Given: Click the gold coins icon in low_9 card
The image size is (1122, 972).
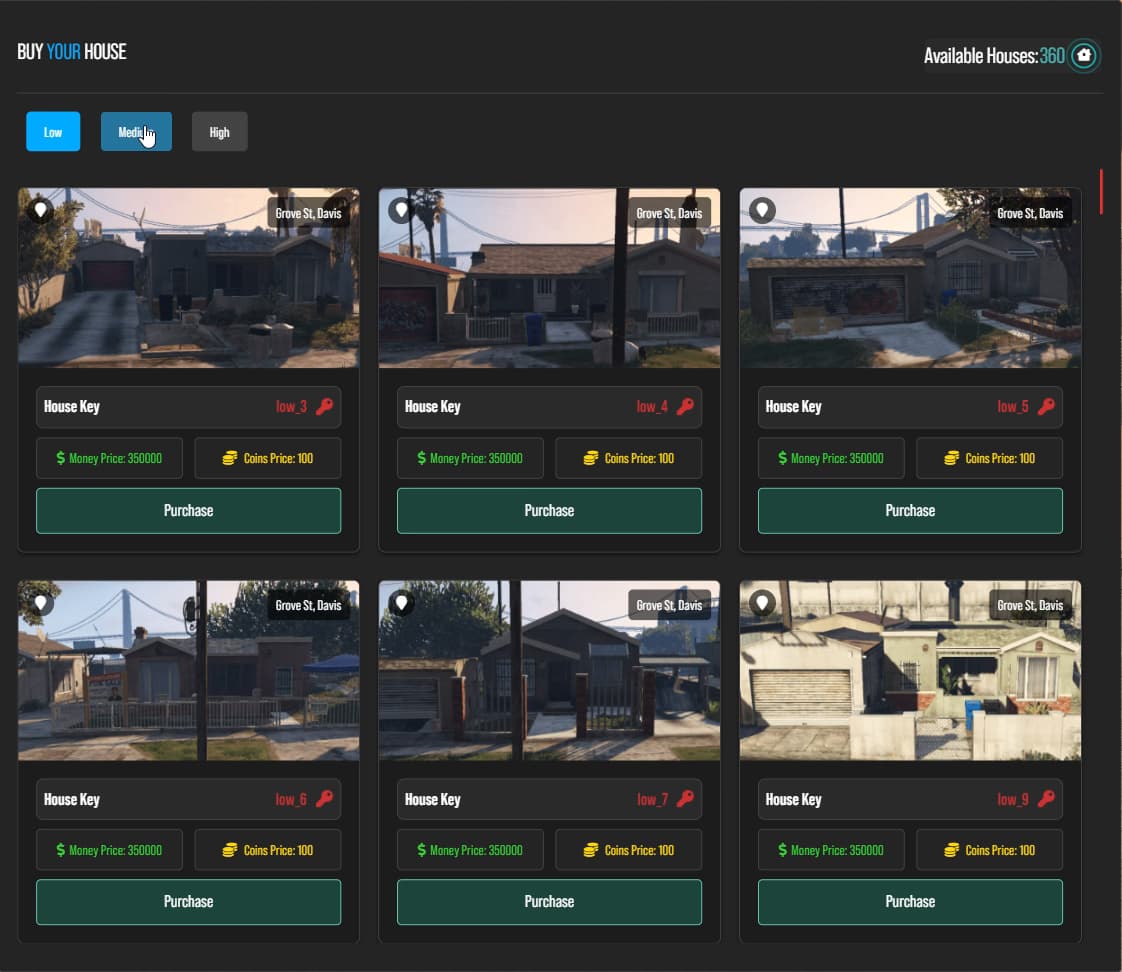Looking at the screenshot, I should tap(951, 850).
